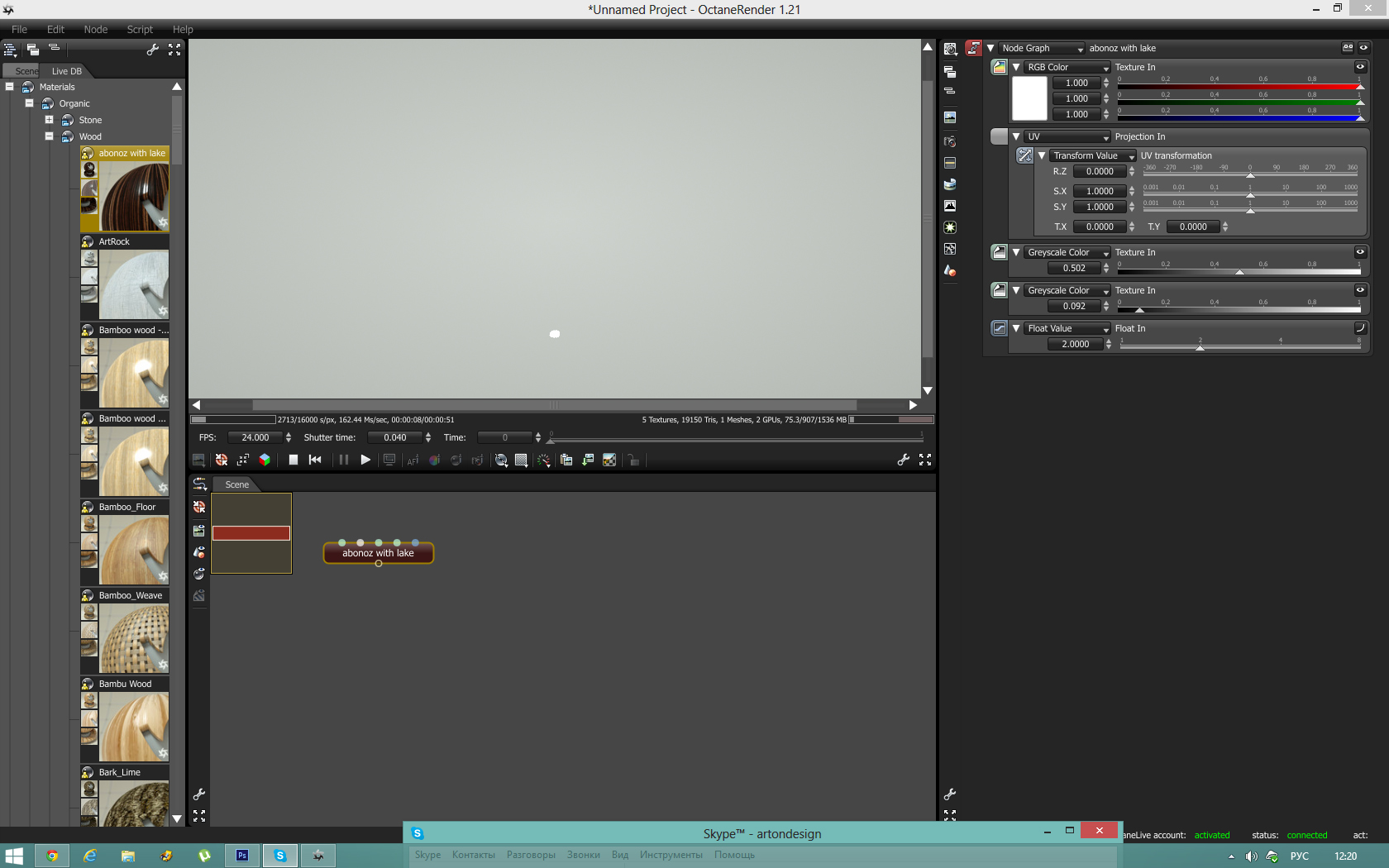Open the Edit menu

click(55, 29)
